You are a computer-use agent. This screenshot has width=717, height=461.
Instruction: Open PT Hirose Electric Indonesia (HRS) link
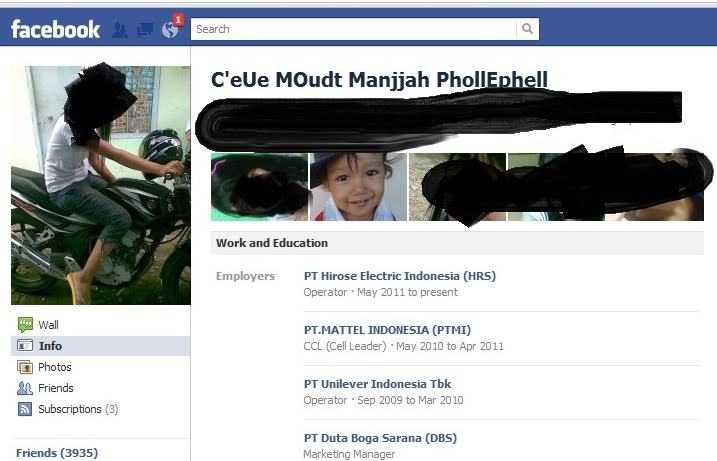click(x=400, y=276)
